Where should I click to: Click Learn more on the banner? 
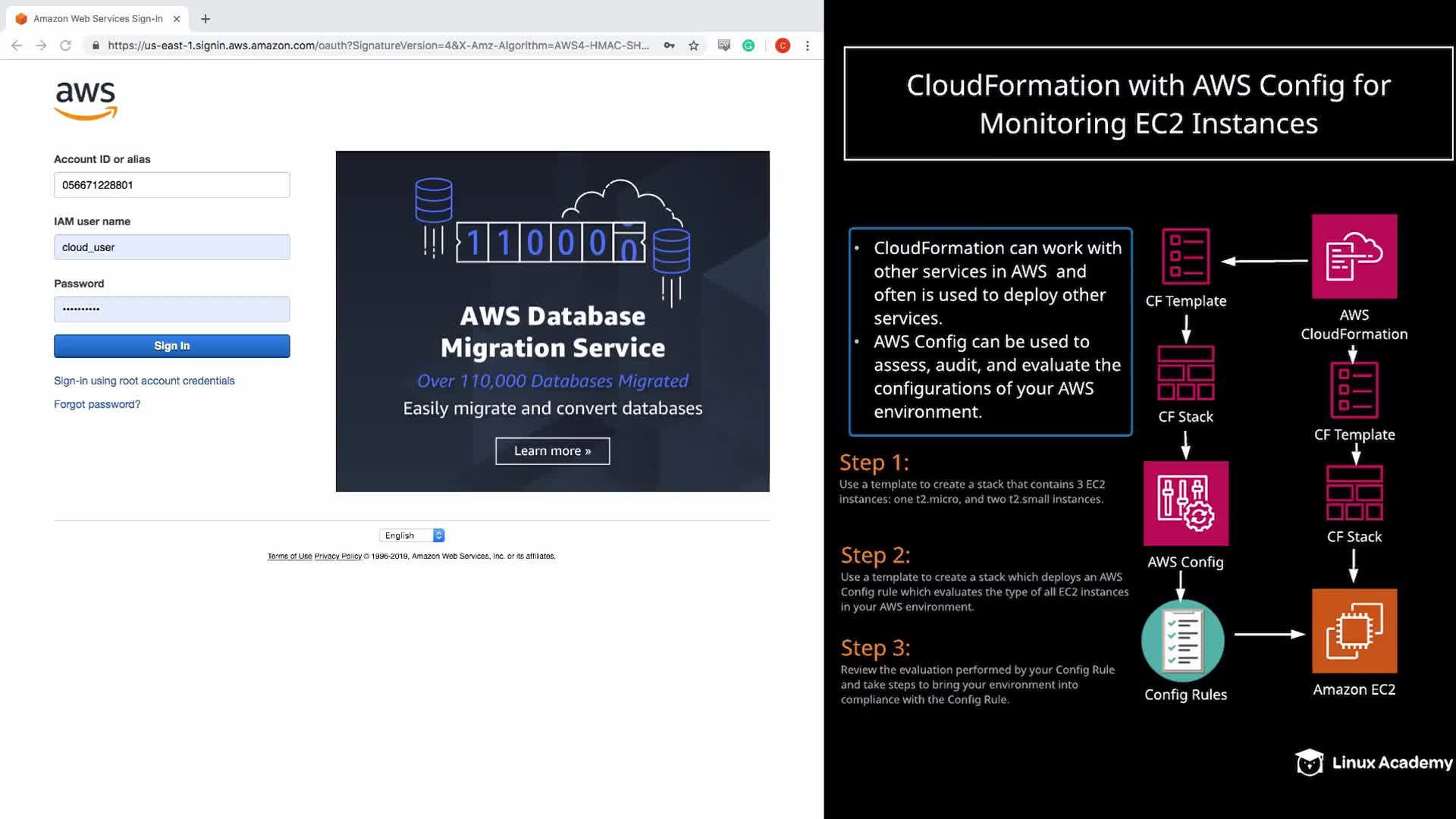pyautogui.click(x=552, y=450)
